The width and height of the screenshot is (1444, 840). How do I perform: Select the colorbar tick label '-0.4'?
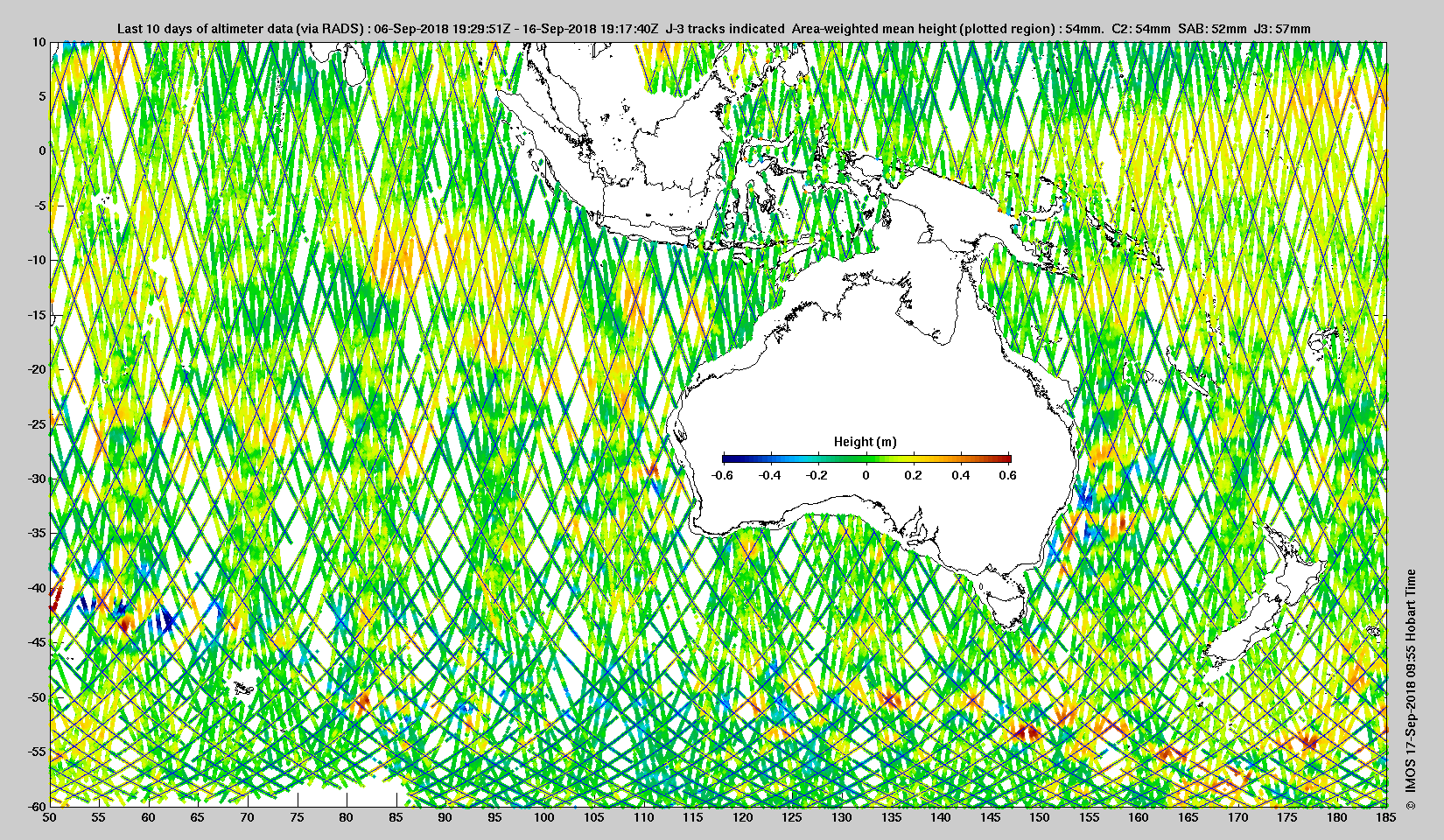point(770,475)
